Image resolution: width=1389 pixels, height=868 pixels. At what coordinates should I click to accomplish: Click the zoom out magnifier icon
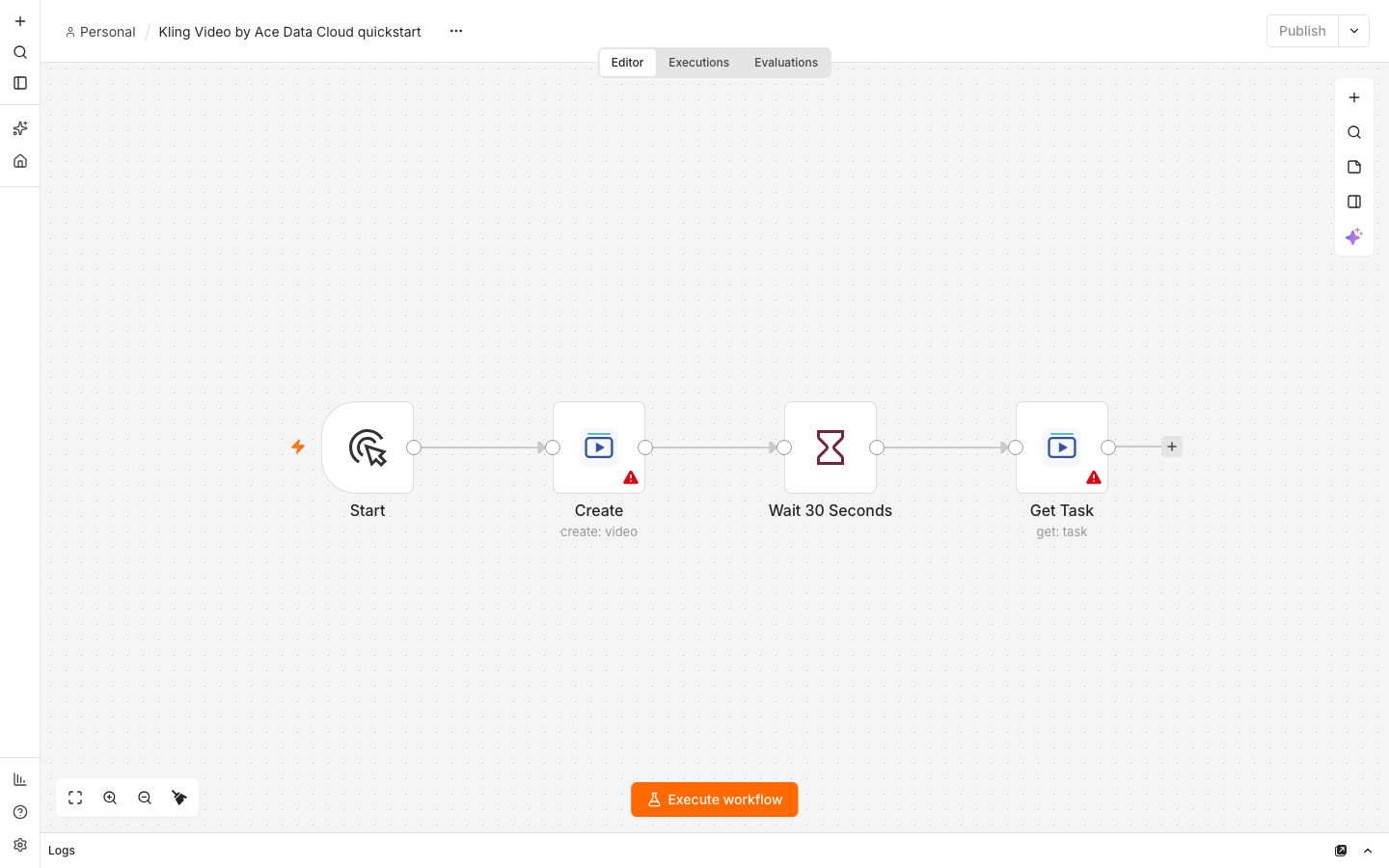pos(145,798)
